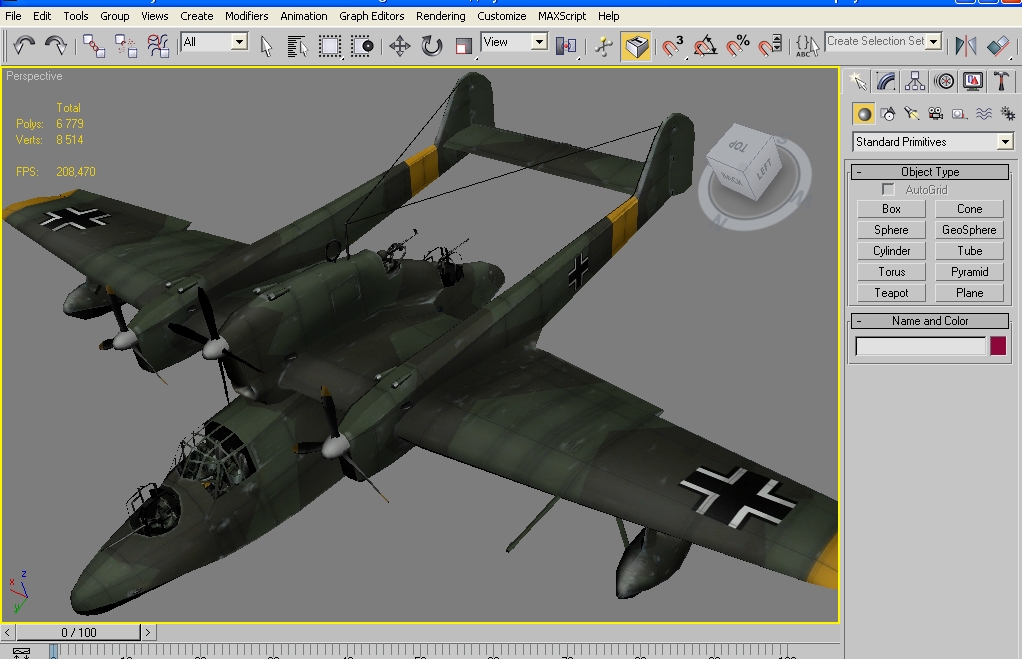1022x659 pixels.
Task: Open the Modifiers menu
Action: 246,16
